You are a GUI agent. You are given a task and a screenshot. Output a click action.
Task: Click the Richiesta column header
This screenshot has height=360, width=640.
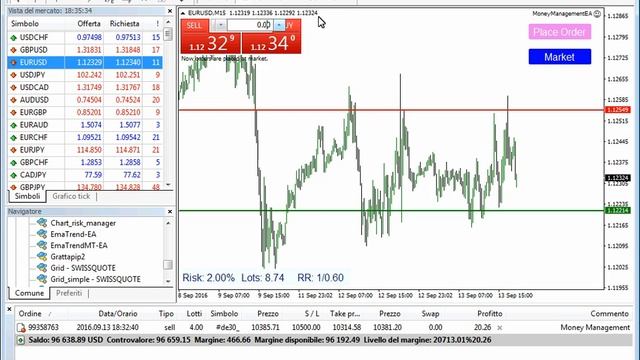tap(123, 24)
